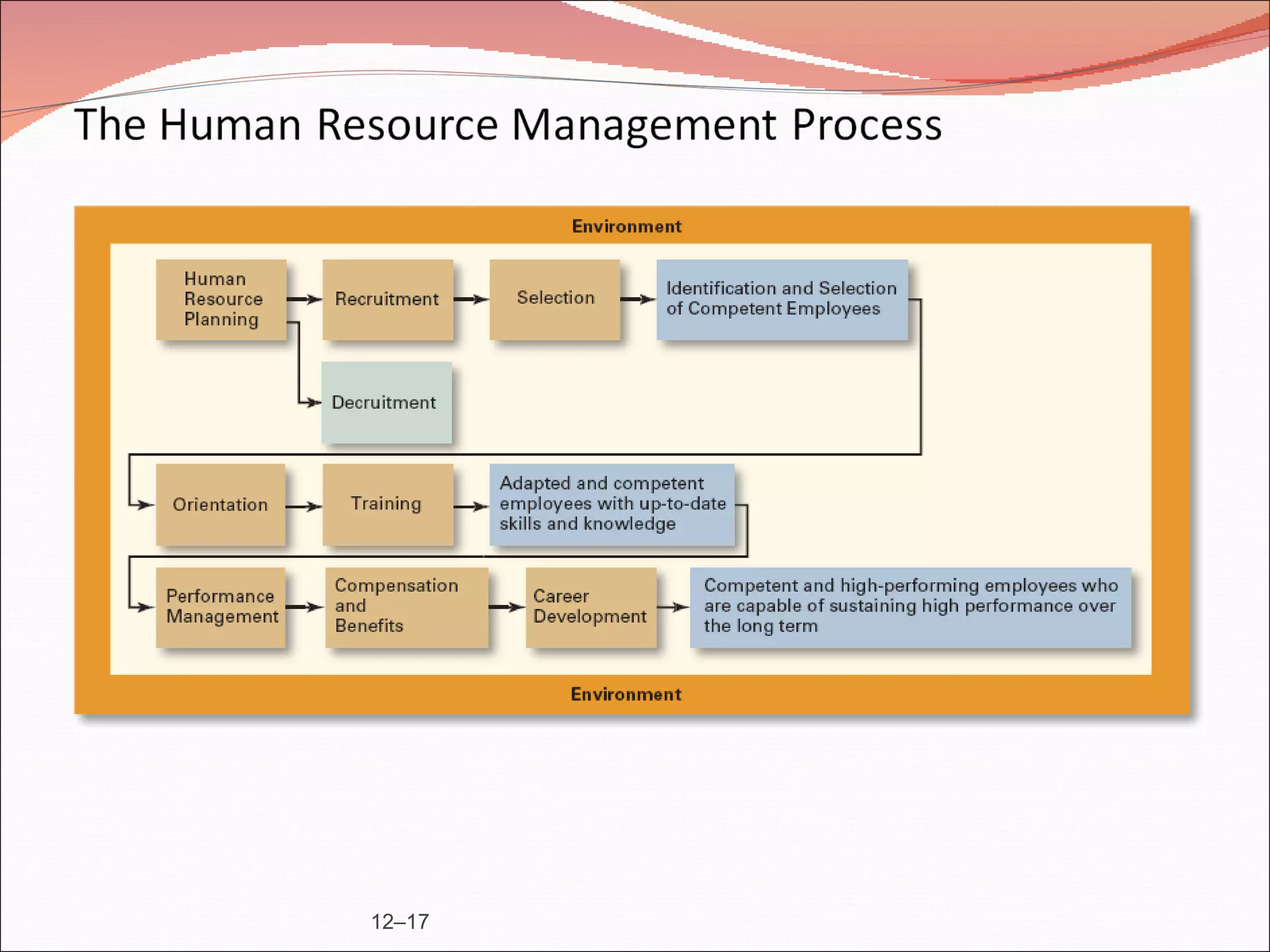Click the slide title The Human Resource Management Process
This screenshot has height=952, width=1270.
click(x=508, y=125)
